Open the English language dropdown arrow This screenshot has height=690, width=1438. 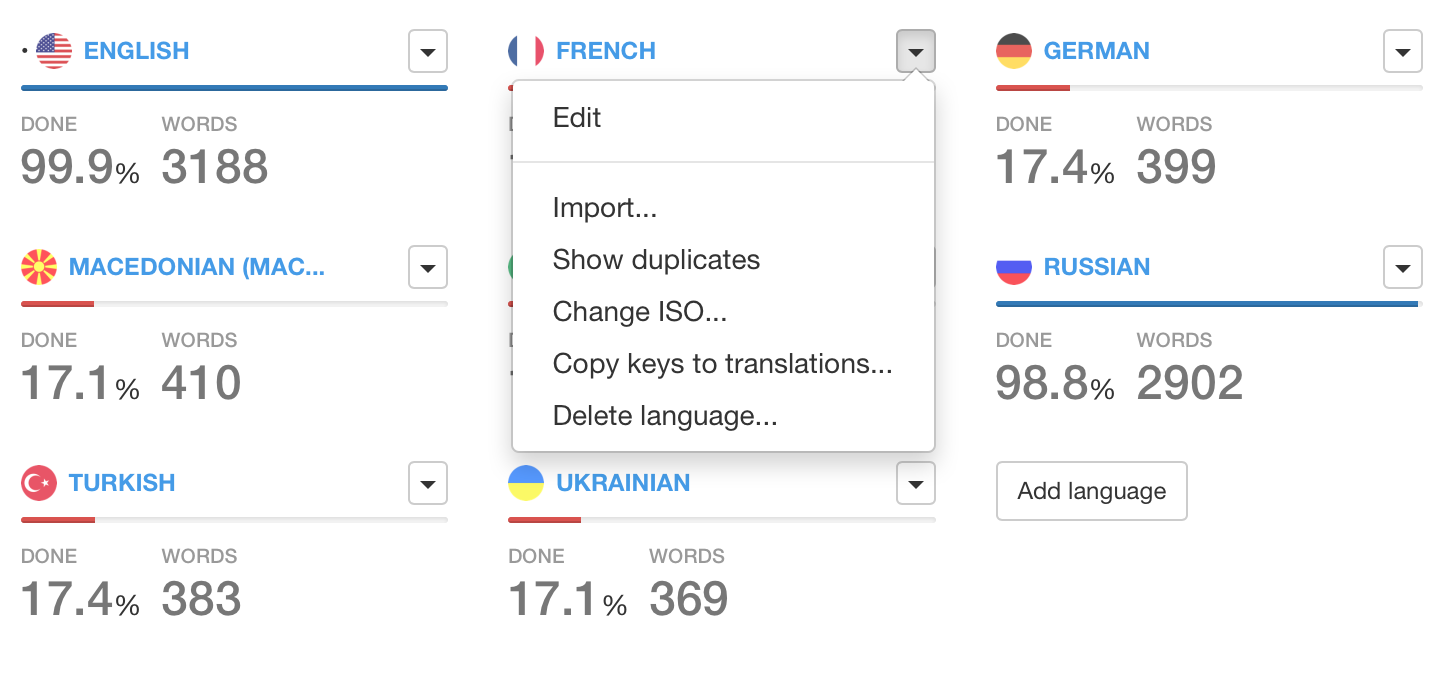pyautogui.click(x=428, y=51)
